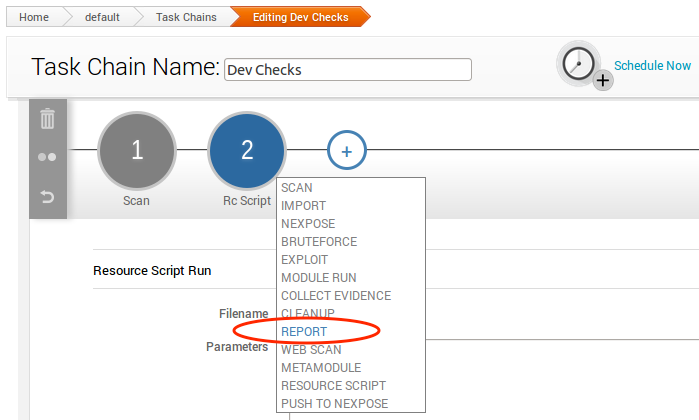Select EXPLOIT task option
The width and height of the screenshot is (699, 420).
click(x=305, y=260)
